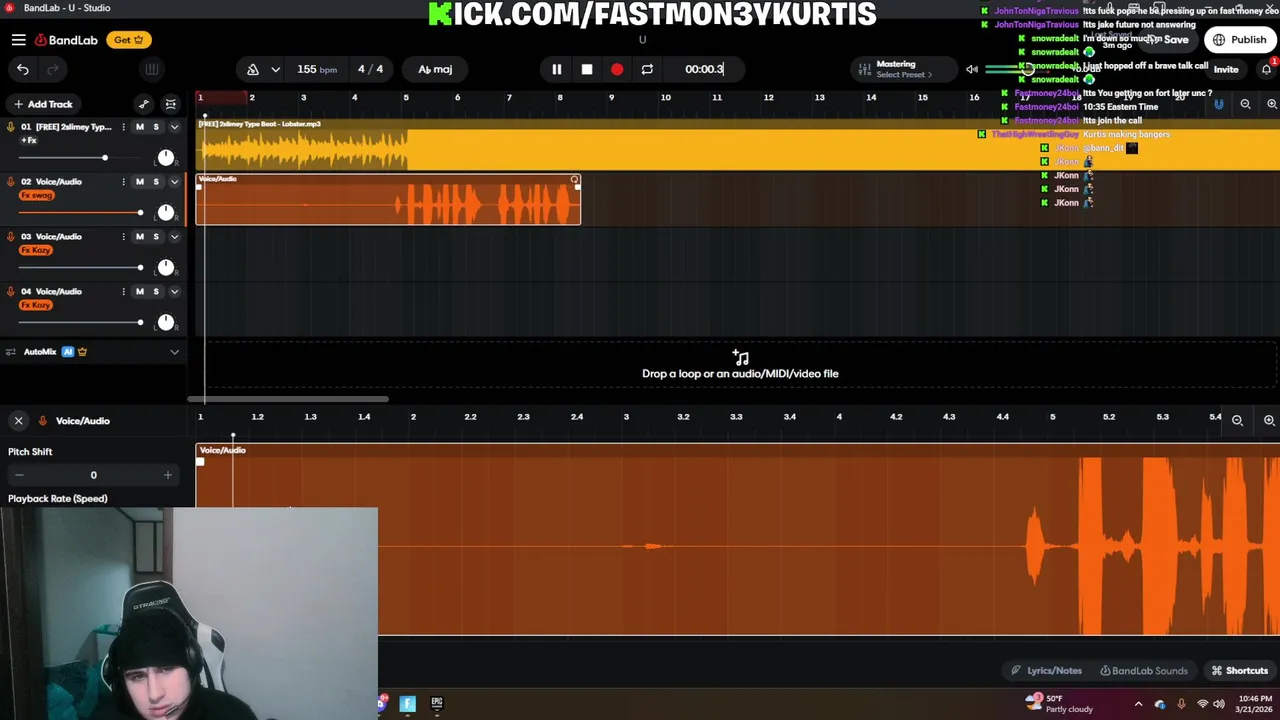Image resolution: width=1280 pixels, height=720 pixels.
Task: Increase Pitch Shift with plus button
Action: [167, 475]
